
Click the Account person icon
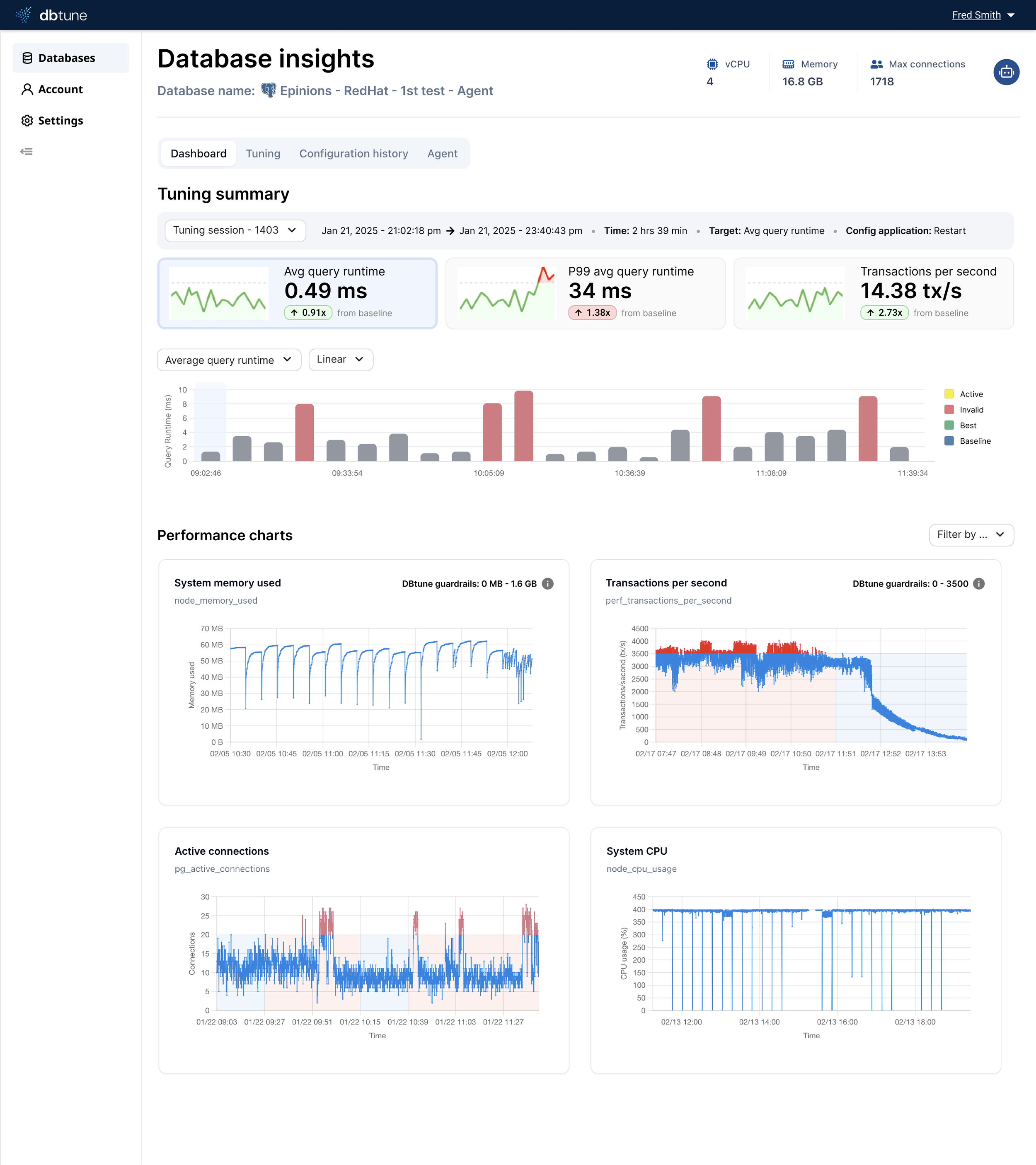pos(27,89)
